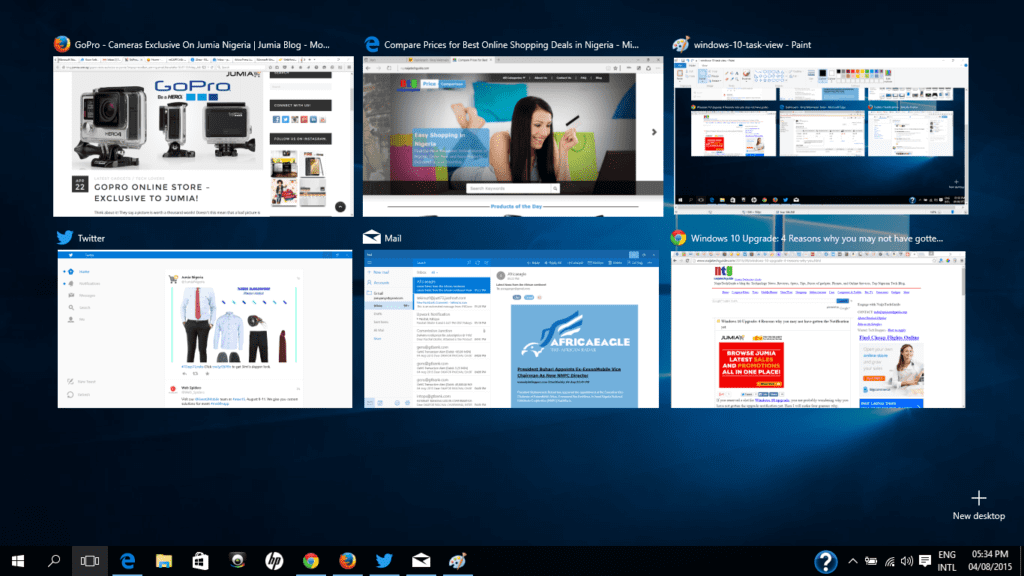
Task: Switch to the Mail window thumbnail
Action: click(x=511, y=329)
